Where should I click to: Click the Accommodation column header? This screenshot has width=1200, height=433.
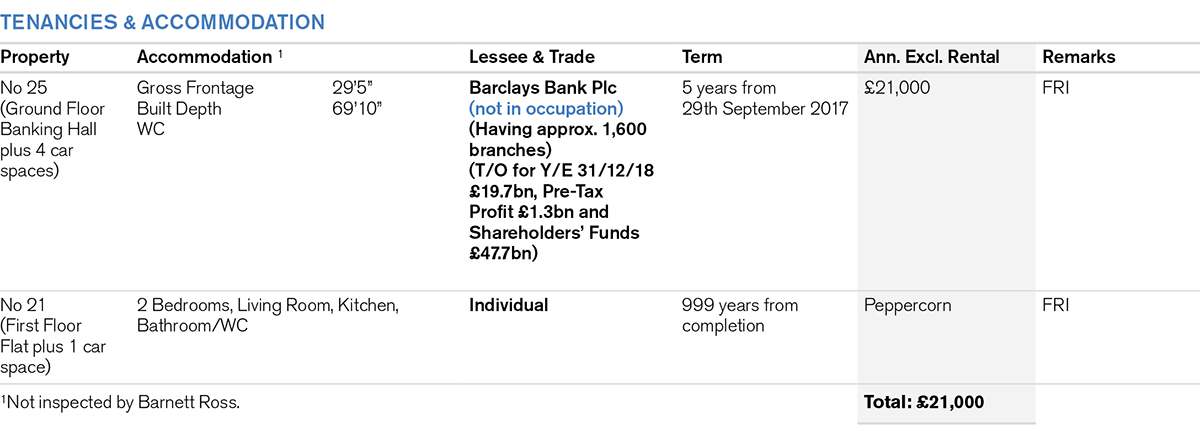(204, 57)
